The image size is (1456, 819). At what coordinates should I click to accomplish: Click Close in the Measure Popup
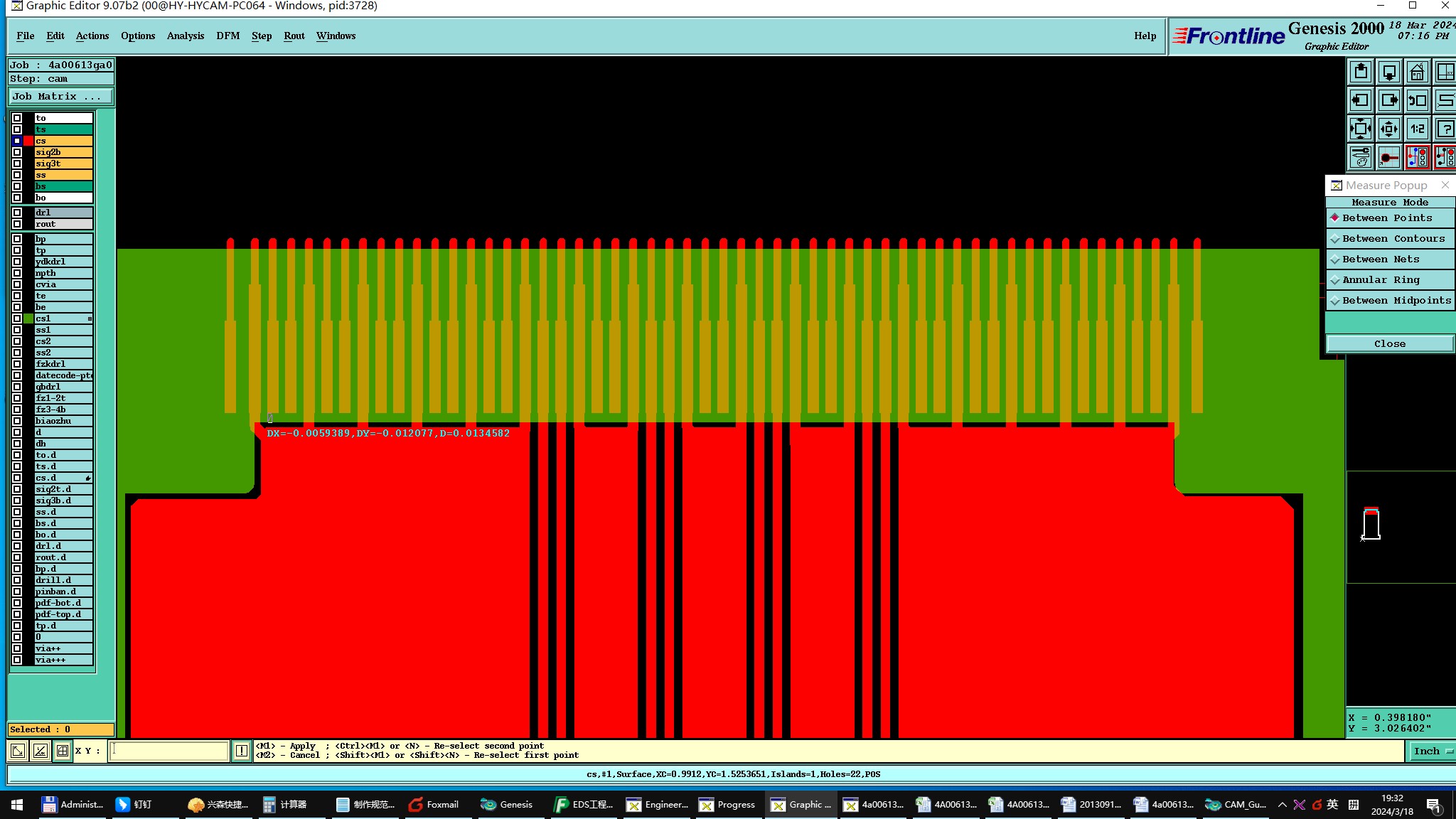(x=1389, y=344)
